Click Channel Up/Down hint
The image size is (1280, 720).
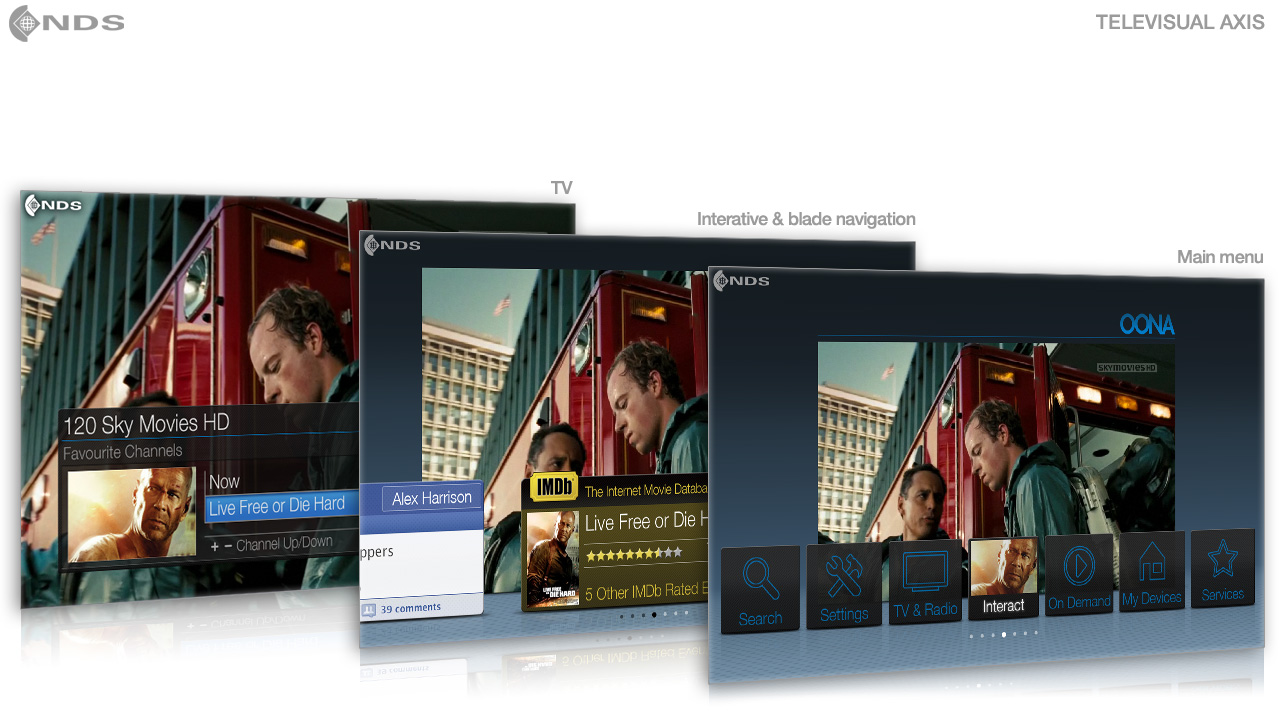pos(272,544)
